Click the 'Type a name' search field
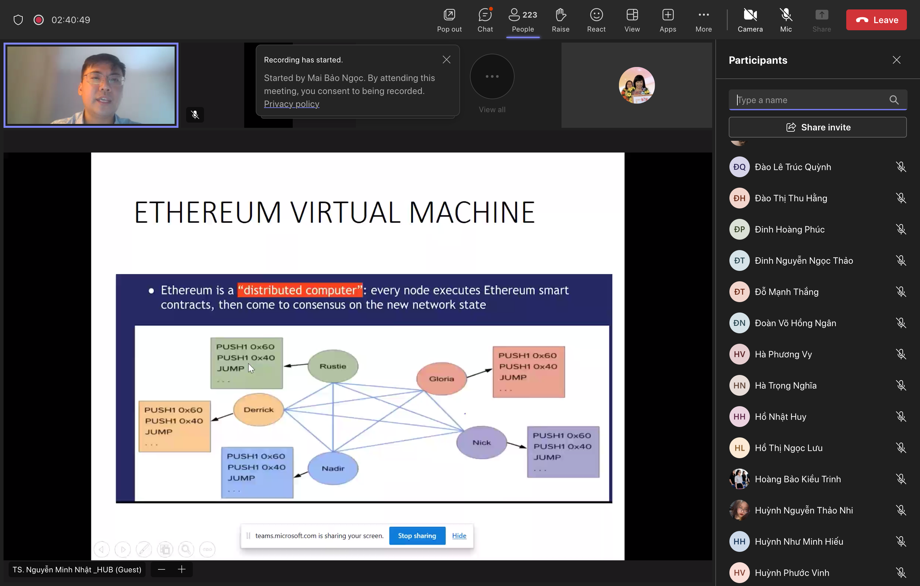Screen dimensions: 920x586 (810, 100)
